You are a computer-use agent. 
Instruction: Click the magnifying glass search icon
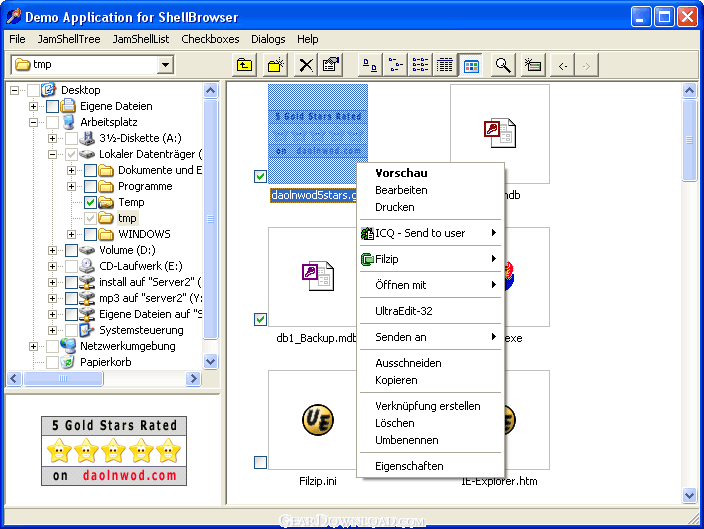(503, 65)
